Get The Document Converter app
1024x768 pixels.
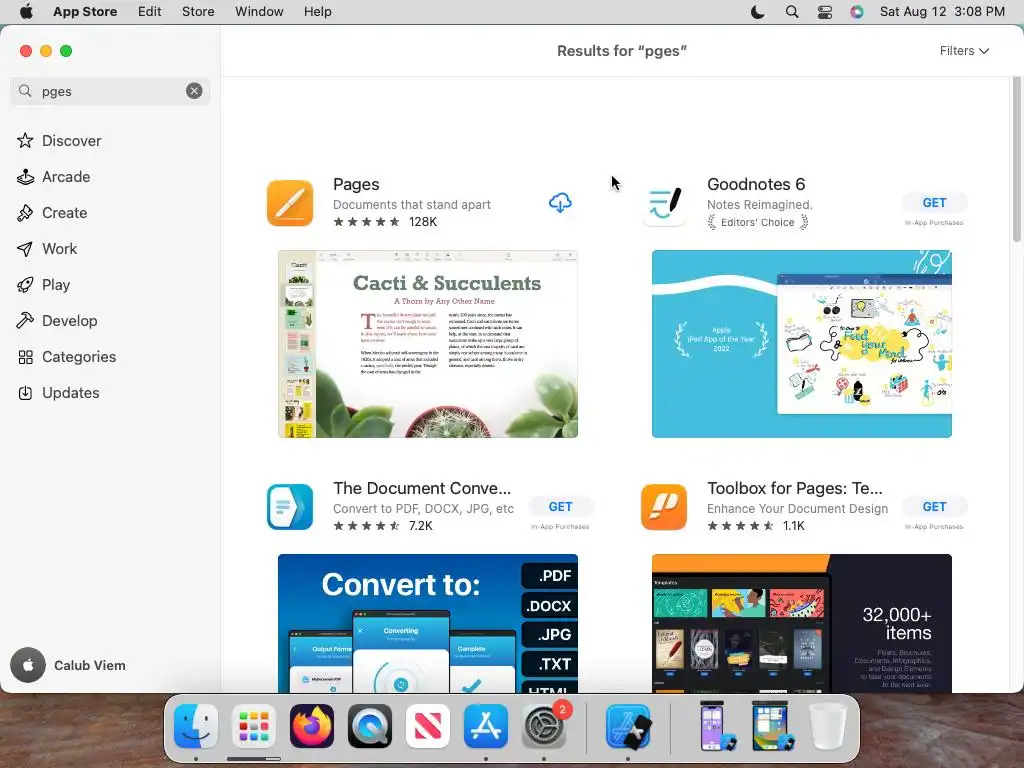pyautogui.click(x=560, y=507)
